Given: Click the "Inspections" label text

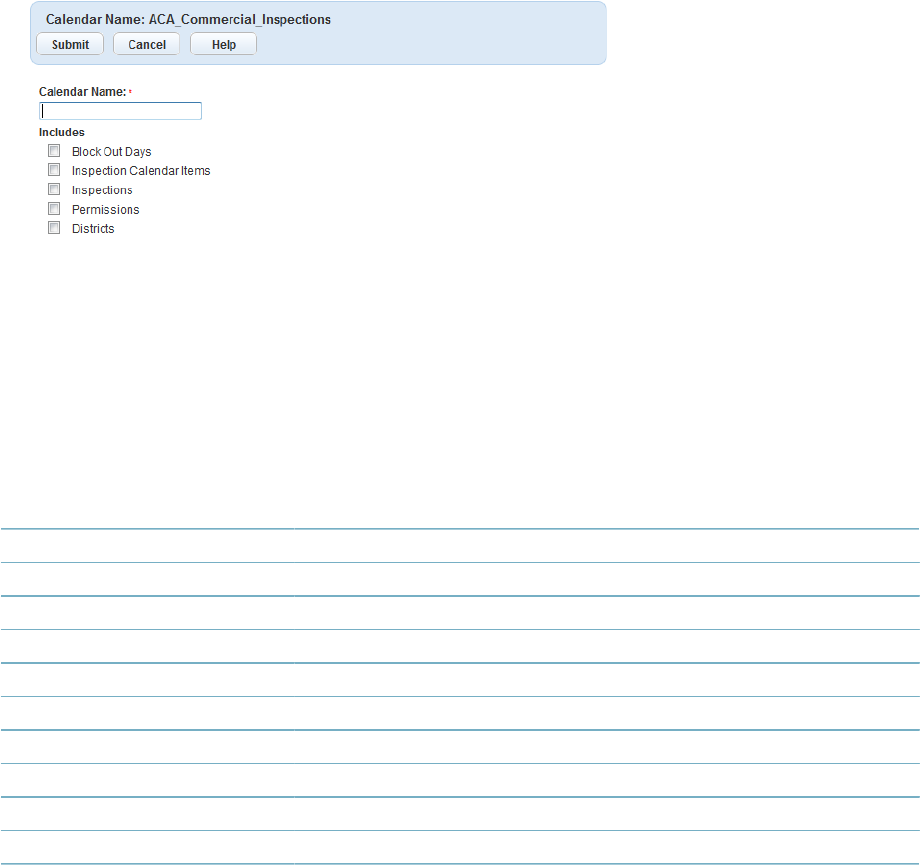Looking at the screenshot, I should [102, 190].
